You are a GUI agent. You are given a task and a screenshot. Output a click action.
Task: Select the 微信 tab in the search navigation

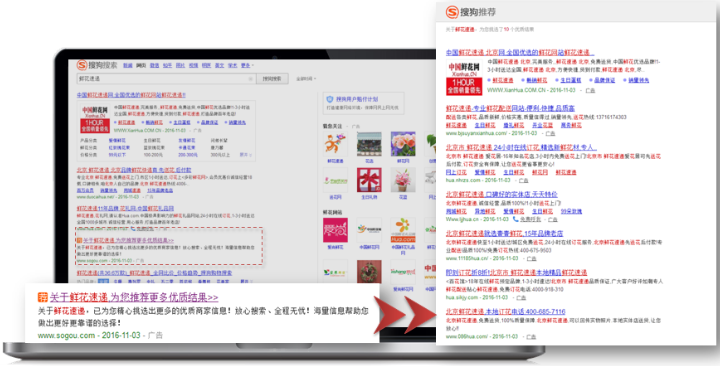[x=154, y=66]
